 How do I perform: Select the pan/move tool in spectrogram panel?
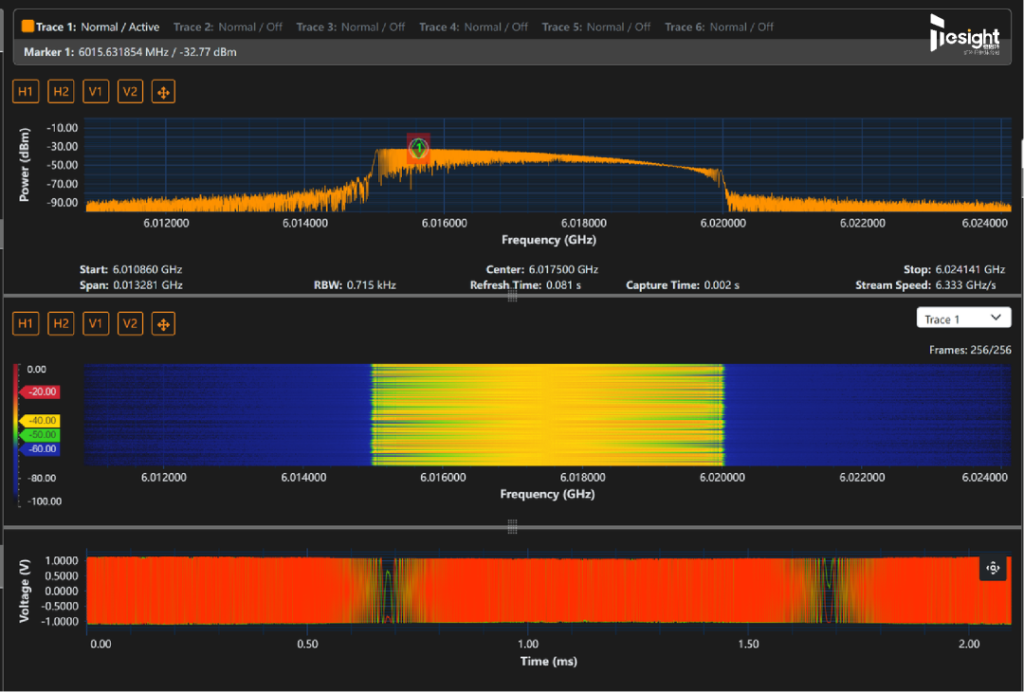pos(163,324)
